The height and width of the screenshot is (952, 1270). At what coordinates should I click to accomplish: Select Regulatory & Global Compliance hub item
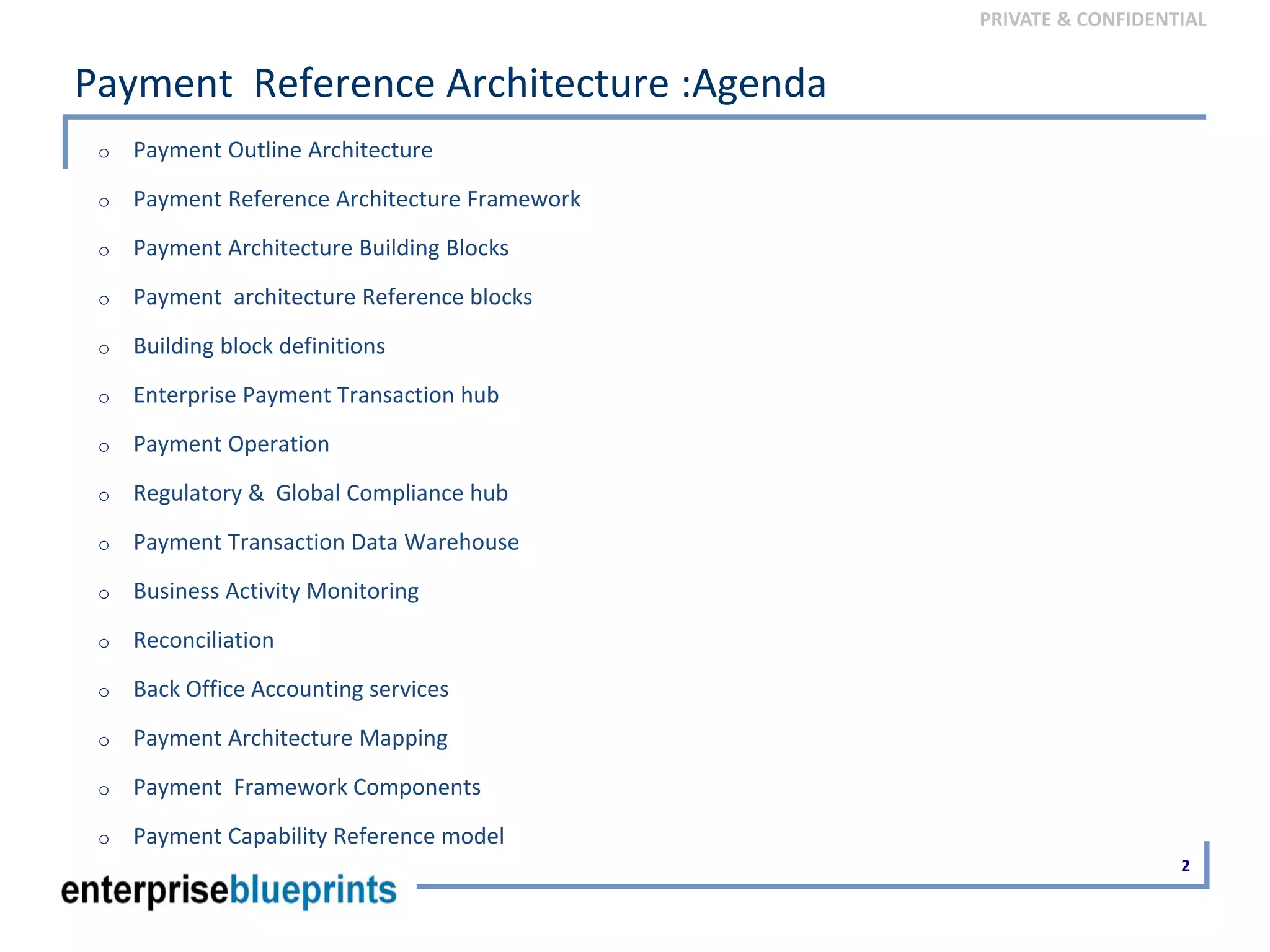click(321, 493)
